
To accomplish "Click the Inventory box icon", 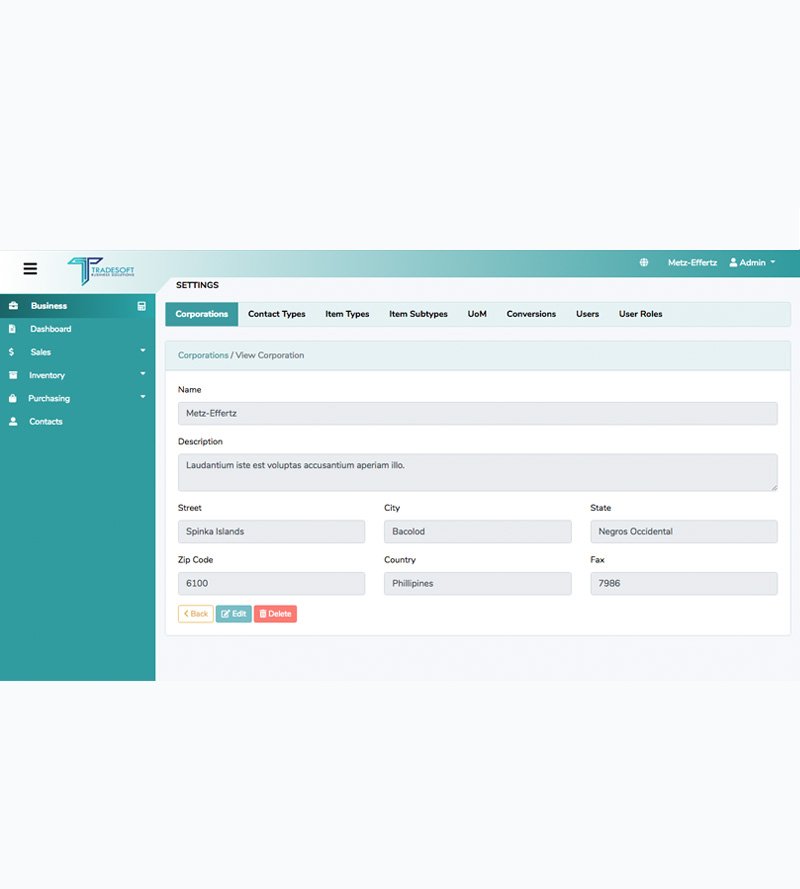I will 13,375.
